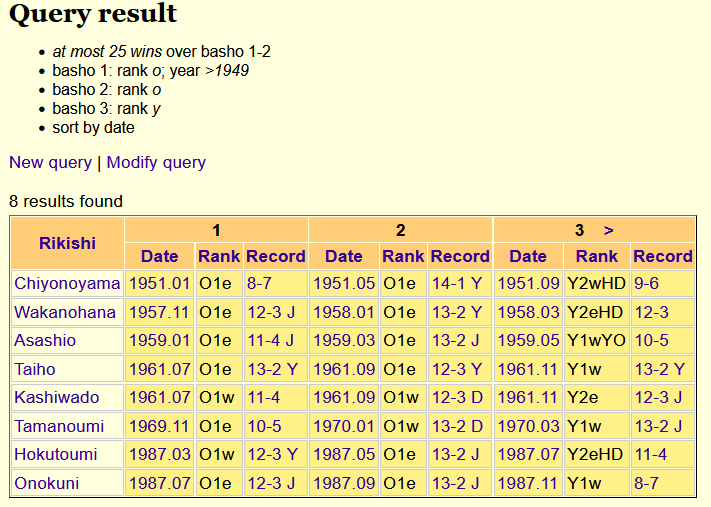
Task: Click Chiyonoyama's 8-7 record
Action: tap(259, 283)
